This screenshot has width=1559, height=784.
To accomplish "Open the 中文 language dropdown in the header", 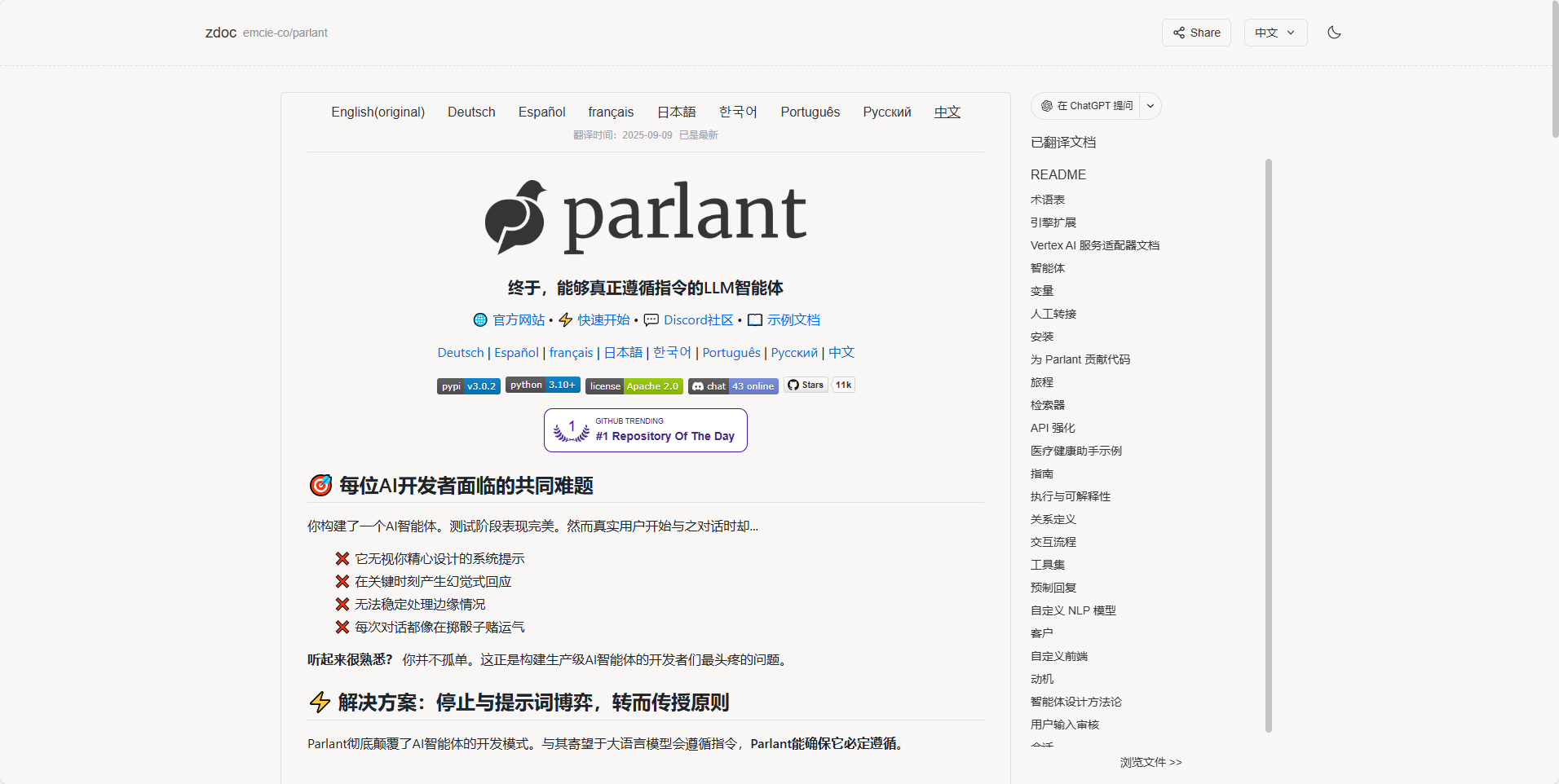I will pyautogui.click(x=1275, y=33).
